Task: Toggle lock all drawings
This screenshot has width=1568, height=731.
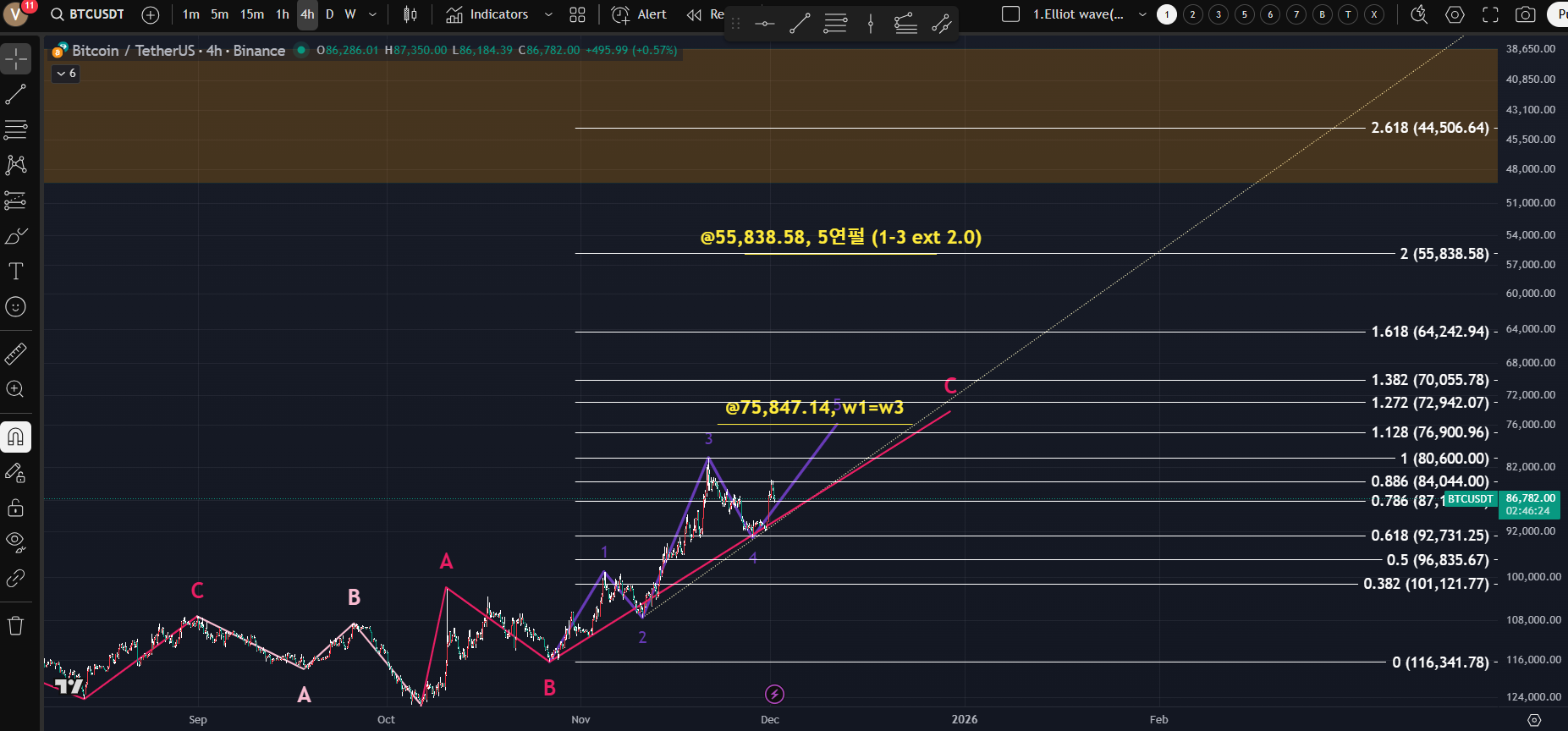Action: click(16, 508)
